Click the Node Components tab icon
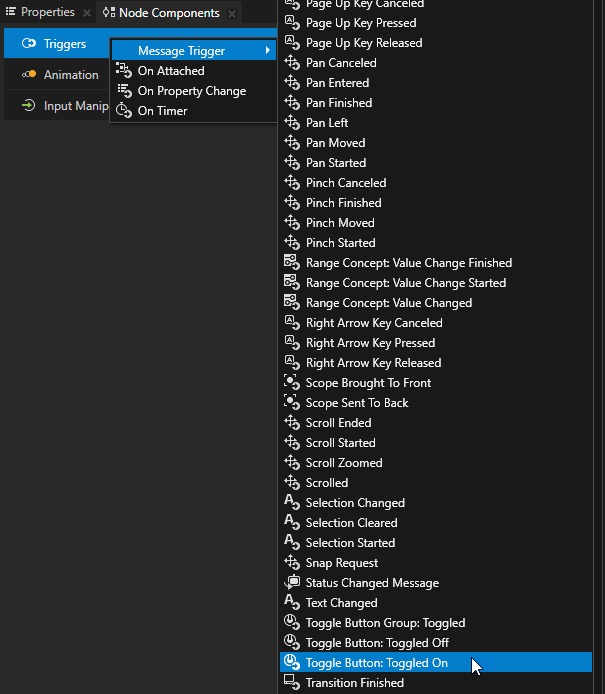 109,12
